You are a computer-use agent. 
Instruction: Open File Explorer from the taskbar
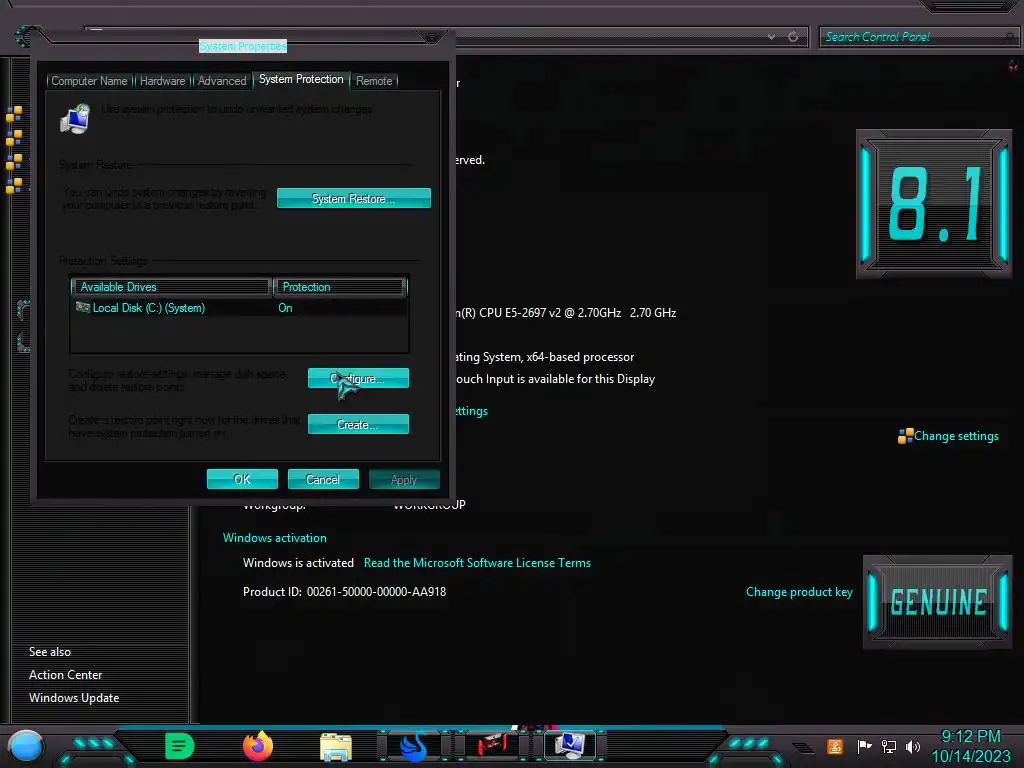(336, 746)
